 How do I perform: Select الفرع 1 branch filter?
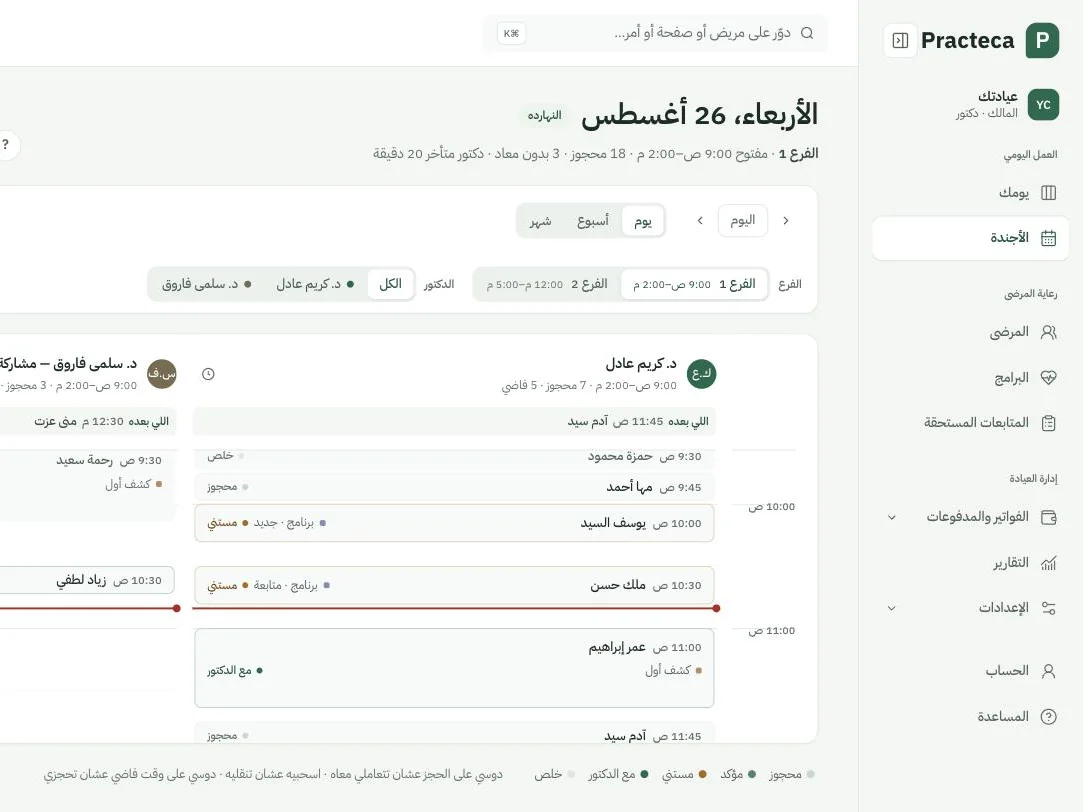coord(694,284)
